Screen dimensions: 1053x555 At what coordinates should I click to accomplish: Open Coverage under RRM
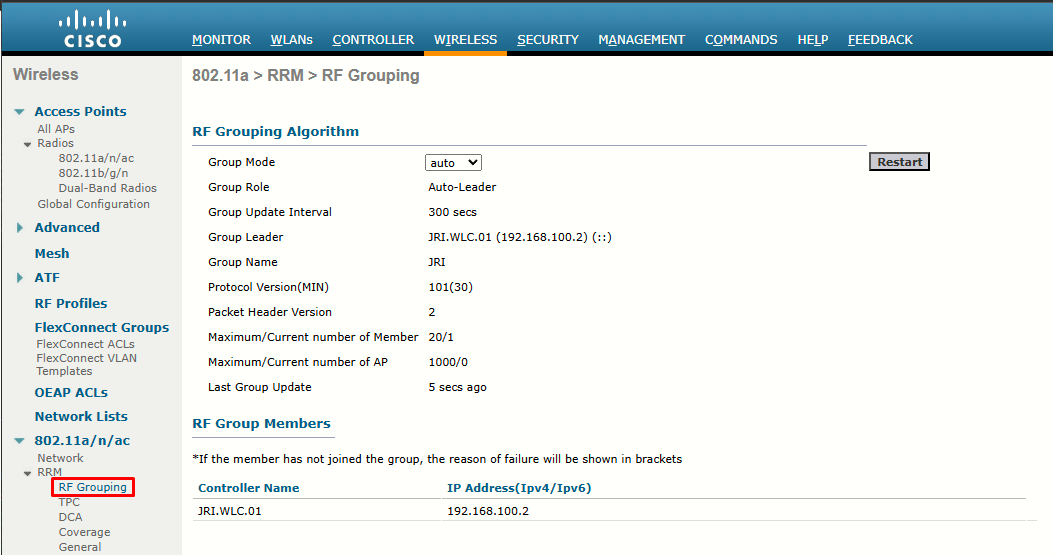[x=85, y=532]
